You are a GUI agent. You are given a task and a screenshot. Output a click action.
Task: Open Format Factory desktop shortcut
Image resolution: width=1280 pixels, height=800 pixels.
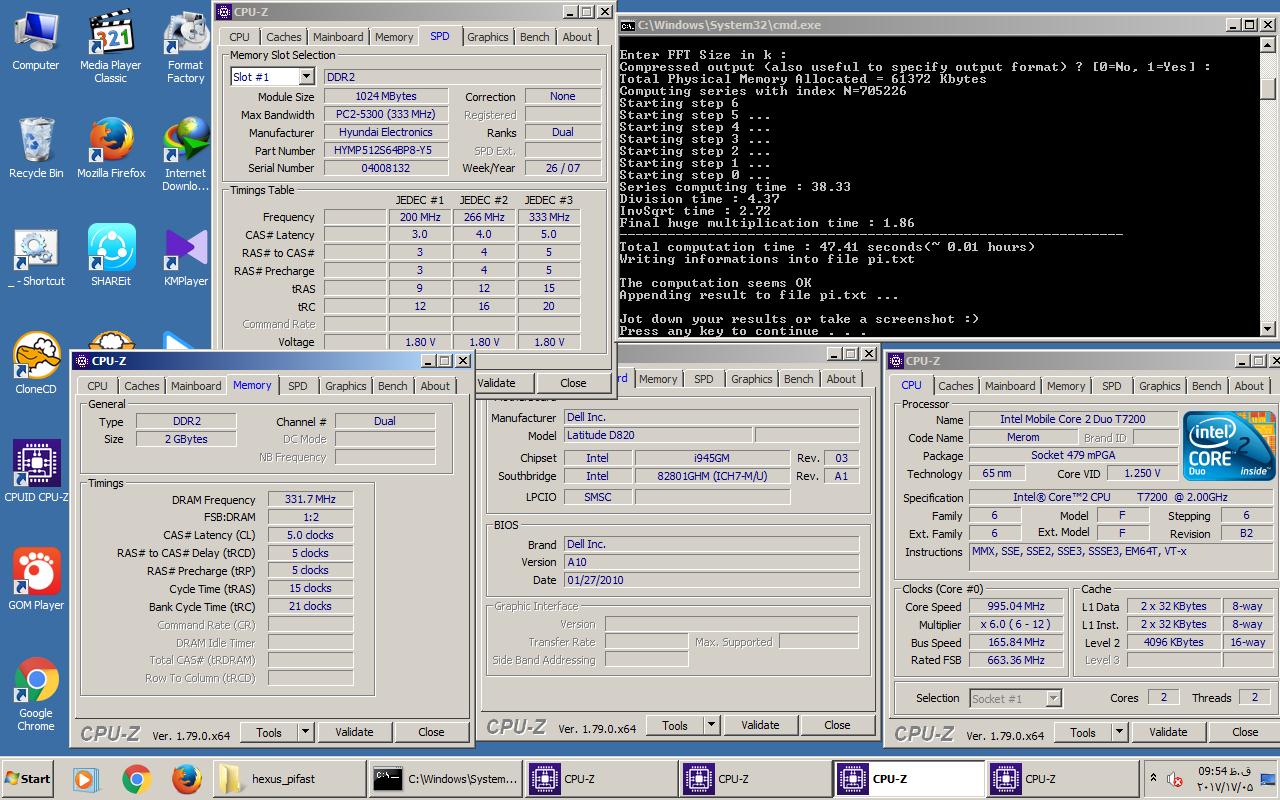click(186, 46)
